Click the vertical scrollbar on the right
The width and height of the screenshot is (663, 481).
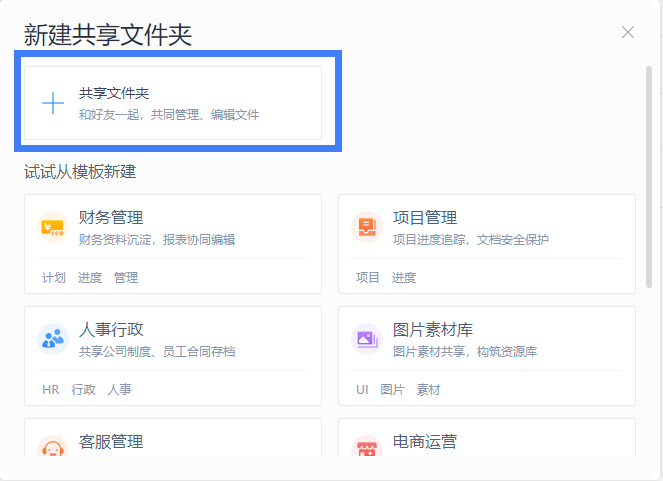click(649, 177)
